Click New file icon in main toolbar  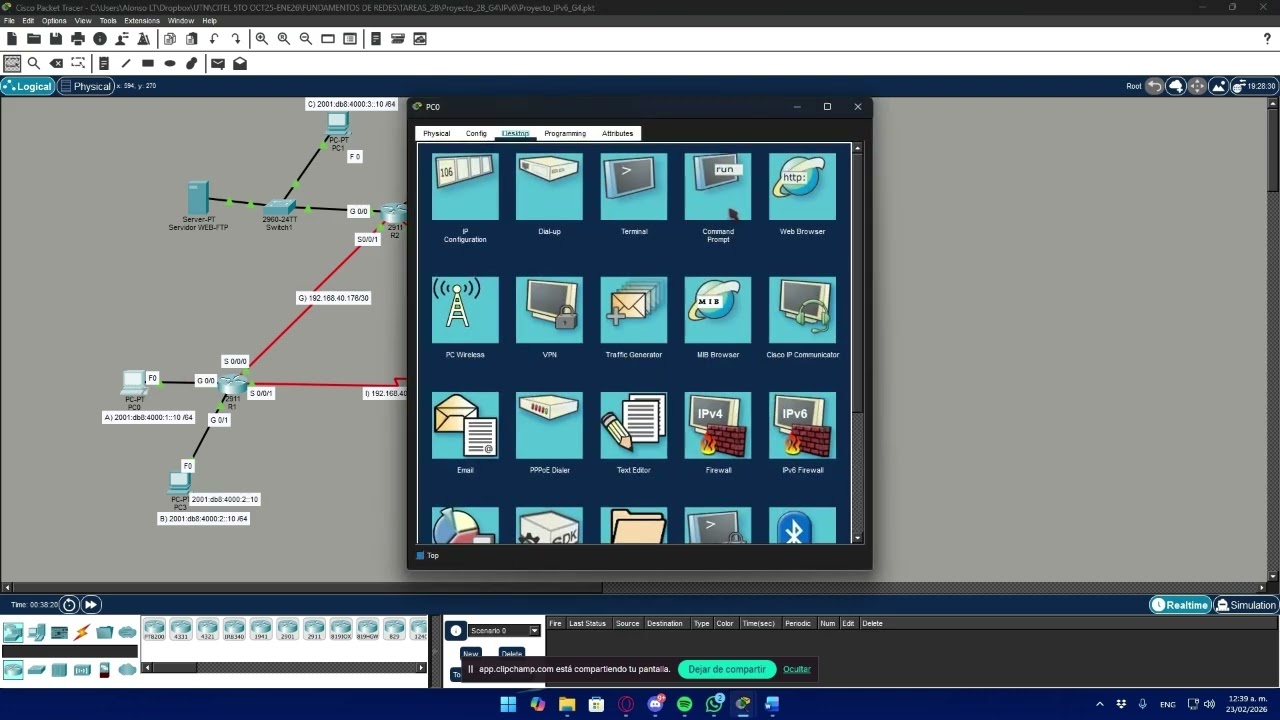coord(12,39)
